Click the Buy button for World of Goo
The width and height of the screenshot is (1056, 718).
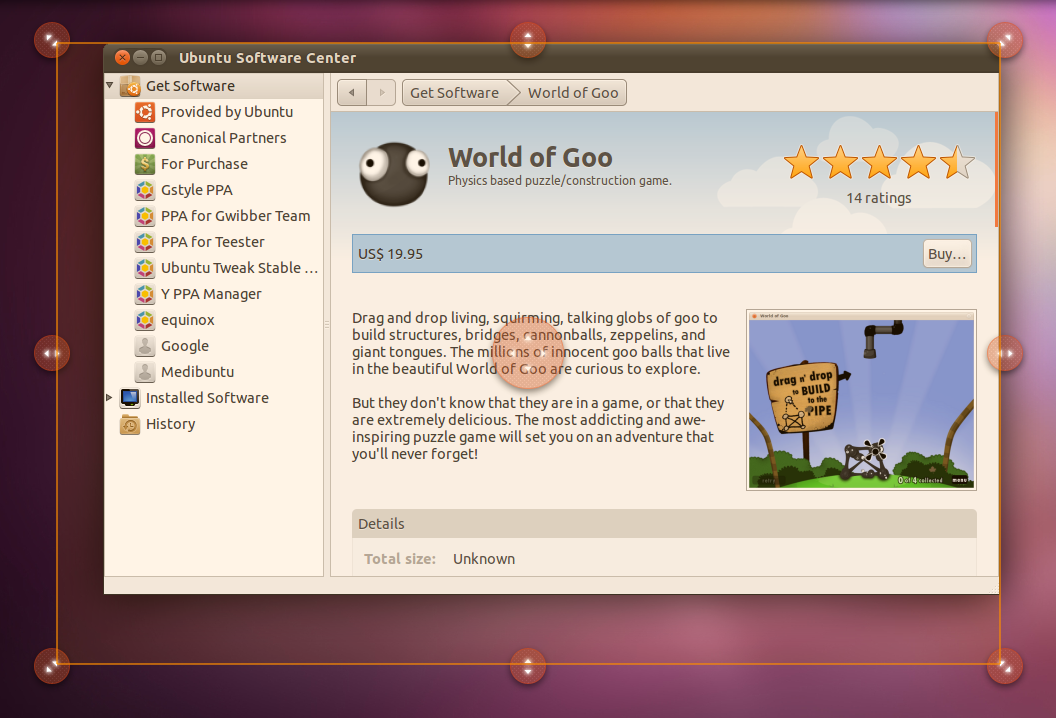pyautogui.click(x=946, y=253)
